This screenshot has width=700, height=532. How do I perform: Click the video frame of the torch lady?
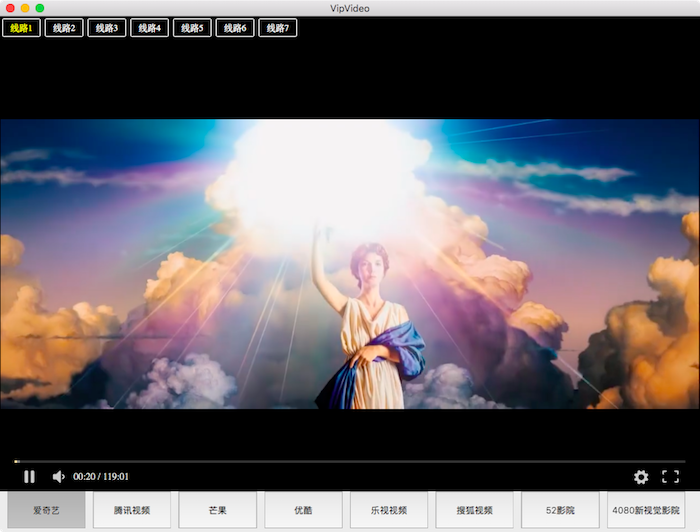350,264
